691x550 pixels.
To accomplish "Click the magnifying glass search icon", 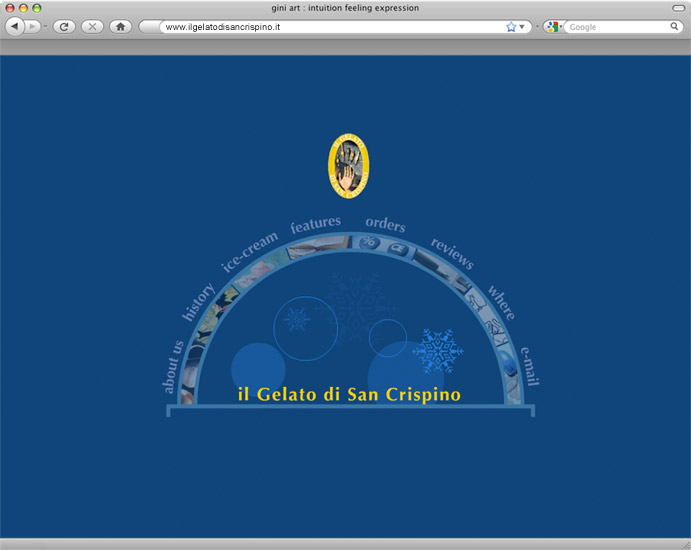I will (x=675, y=27).
